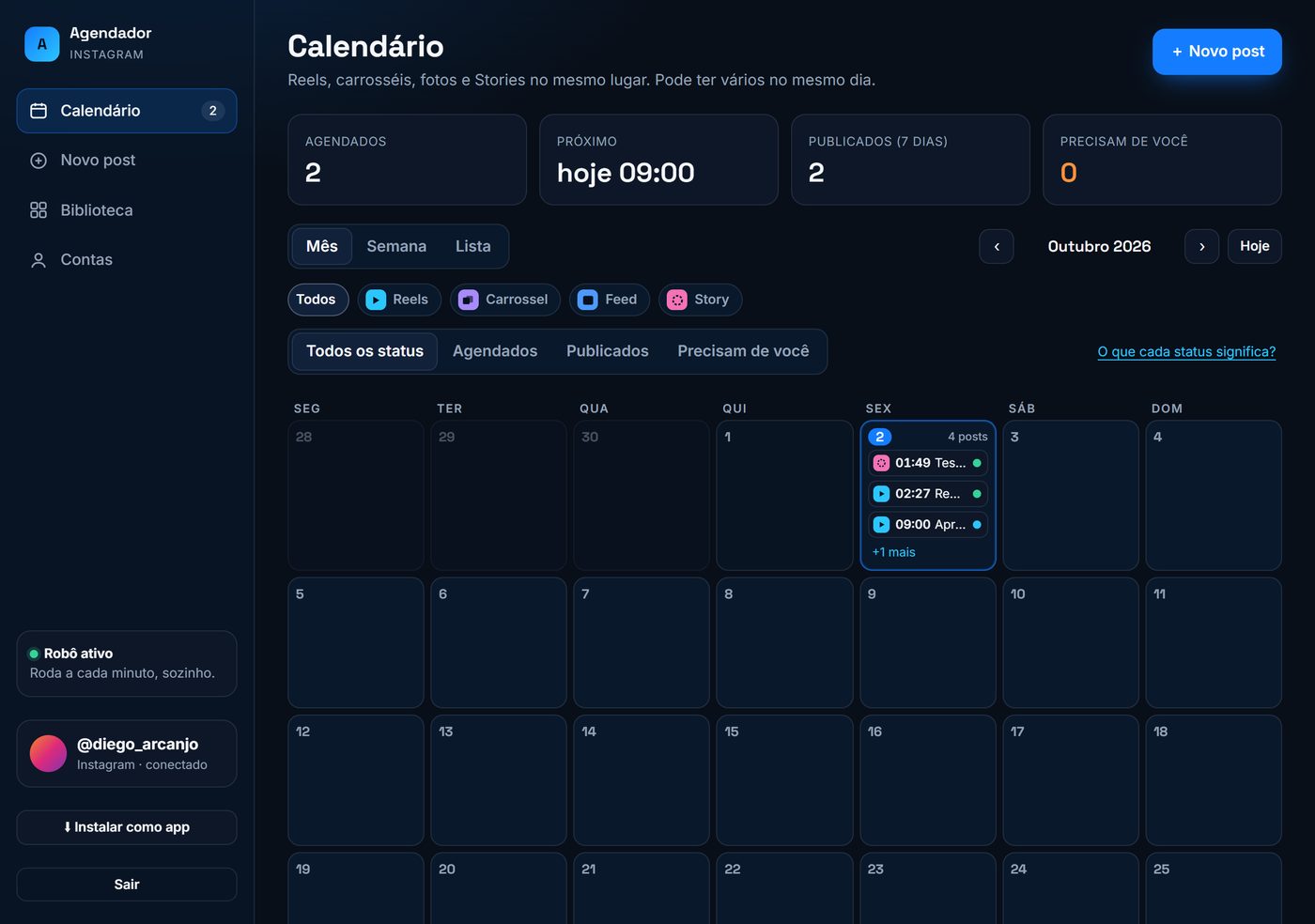Click 'Instalar como app' button
This screenshot has height=924, width=1315.
point(127,827)
